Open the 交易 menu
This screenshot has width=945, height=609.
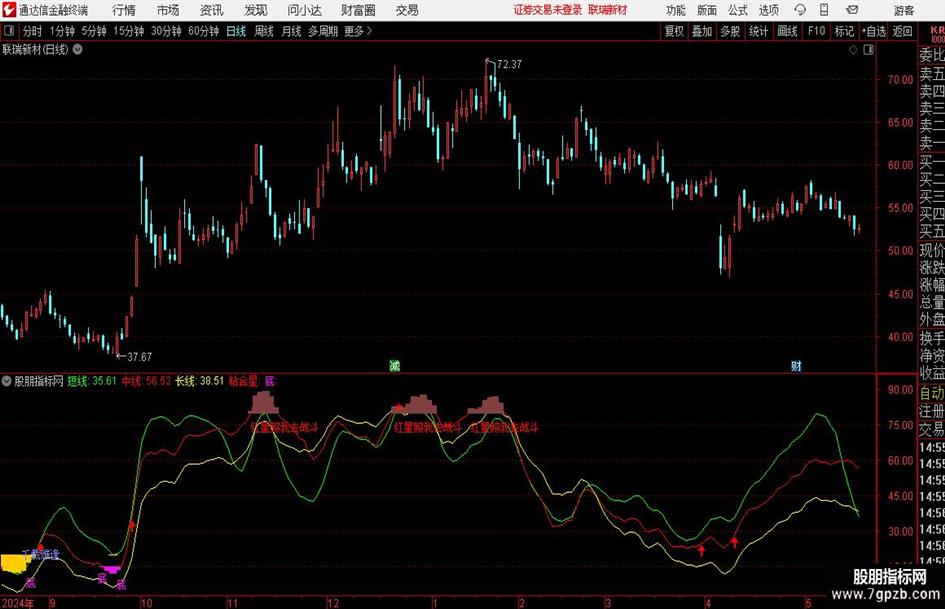coord(407,10)
